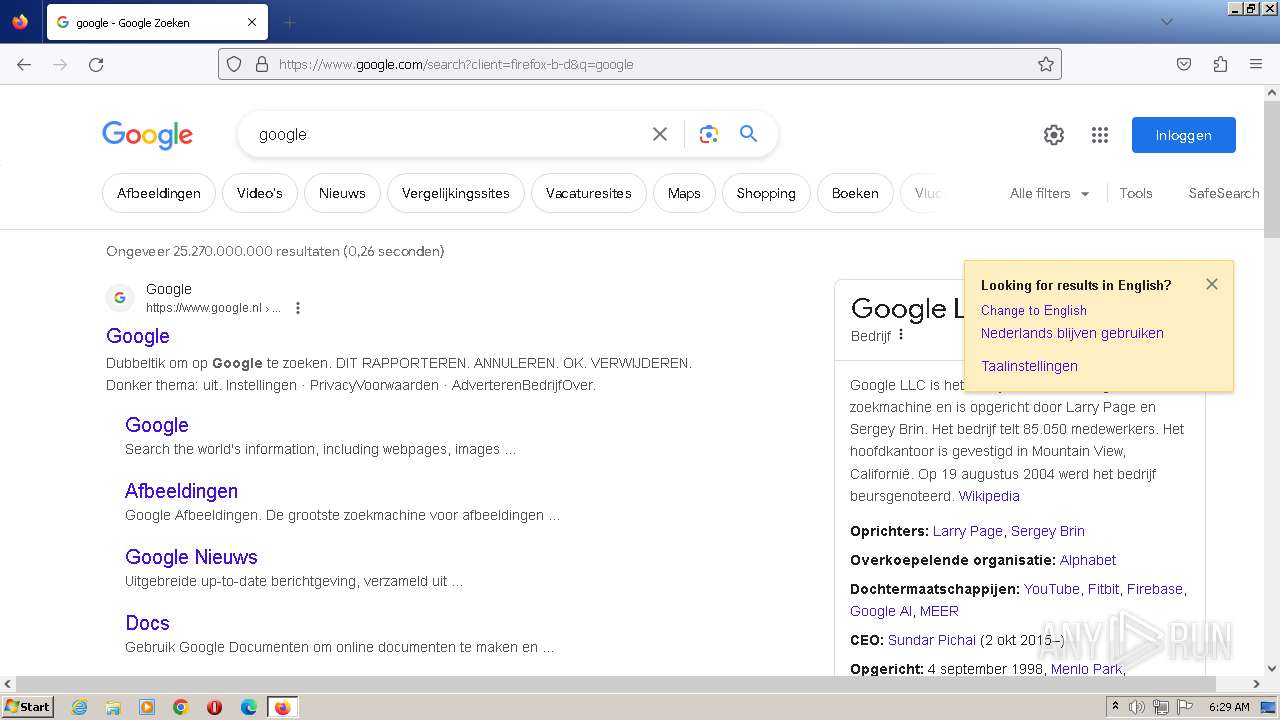
Task: Open the Alphabet link
Action: (1088, 560)
